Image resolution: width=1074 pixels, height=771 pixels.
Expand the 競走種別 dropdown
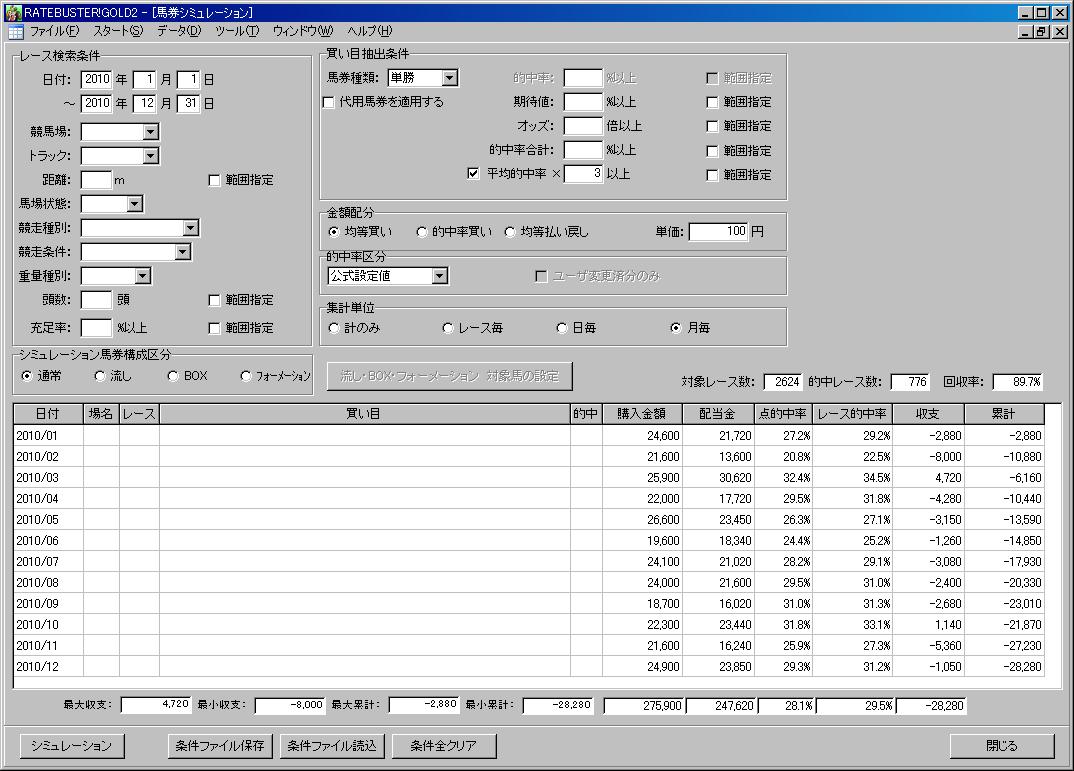click(190, 227)
